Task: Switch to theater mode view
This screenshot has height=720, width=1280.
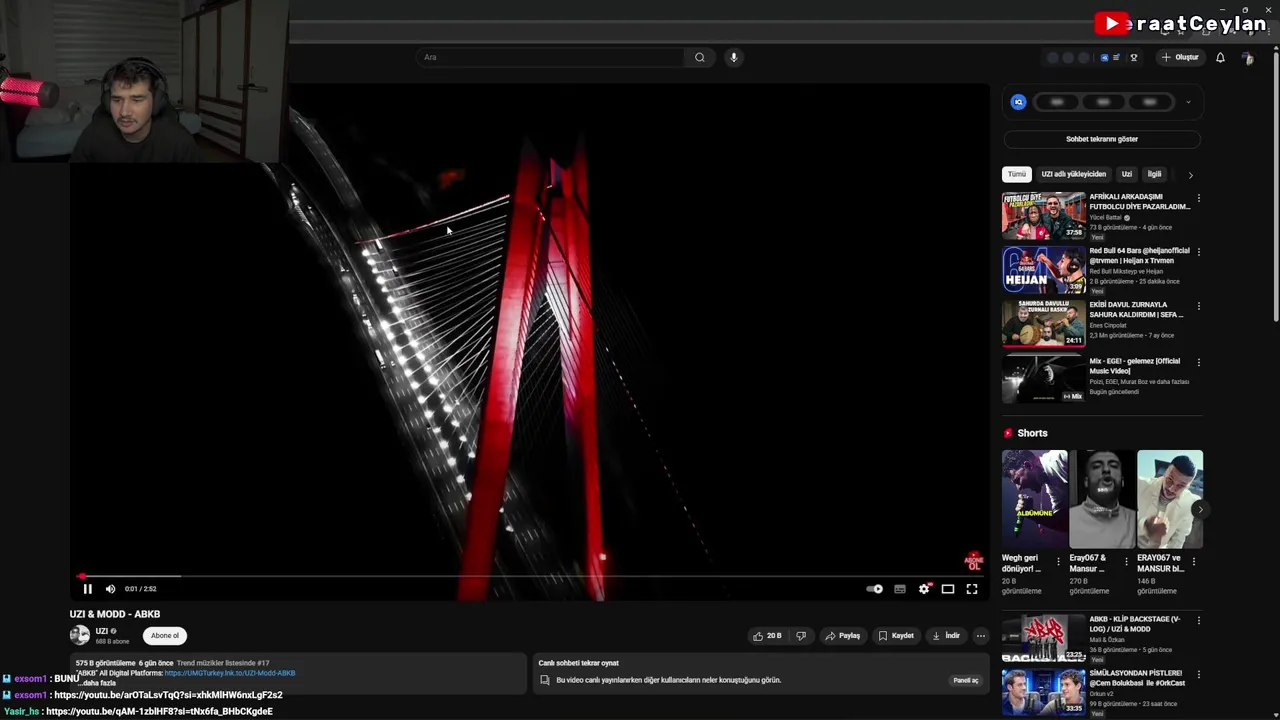Action: 948,589
